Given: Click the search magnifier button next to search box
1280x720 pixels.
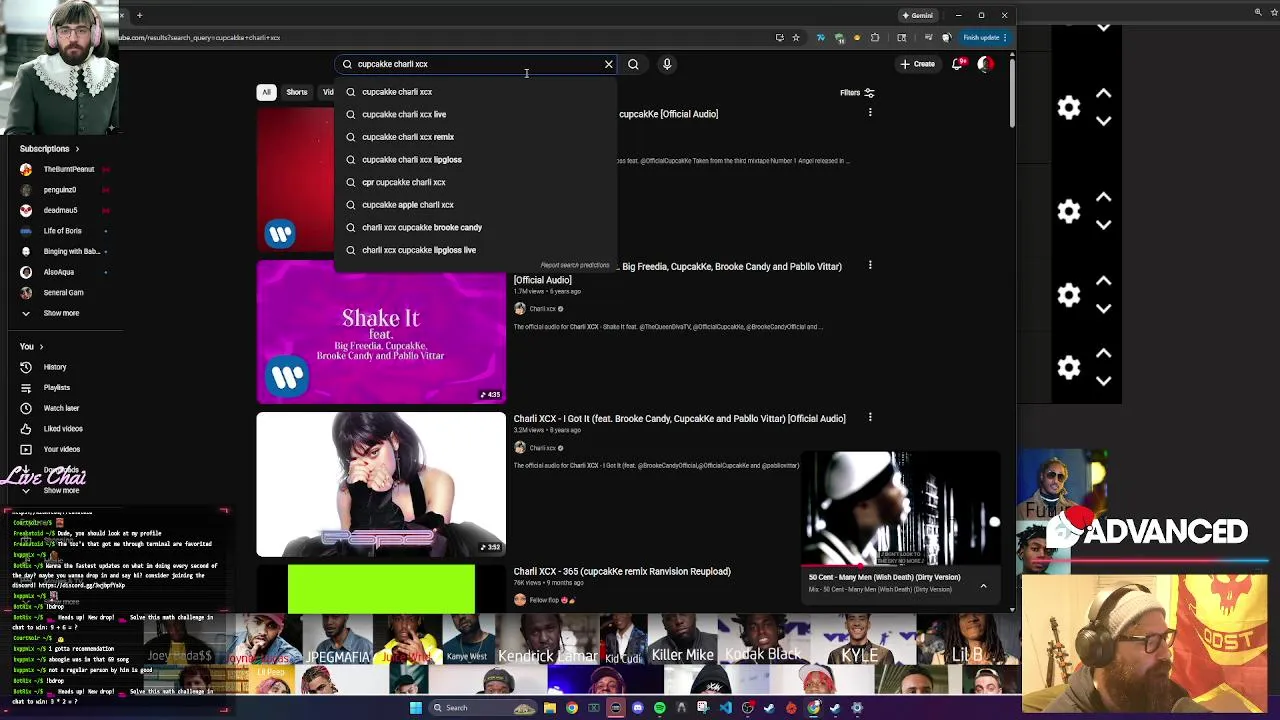Looking at the screenshot, I should 633,64.
